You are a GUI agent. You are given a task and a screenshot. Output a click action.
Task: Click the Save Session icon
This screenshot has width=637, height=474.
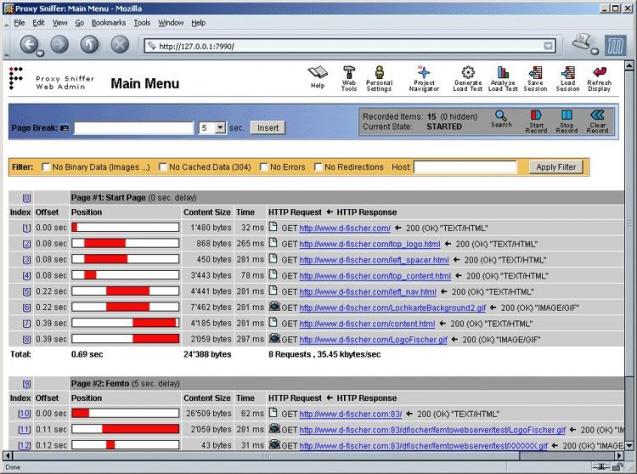tap(535, 72)
